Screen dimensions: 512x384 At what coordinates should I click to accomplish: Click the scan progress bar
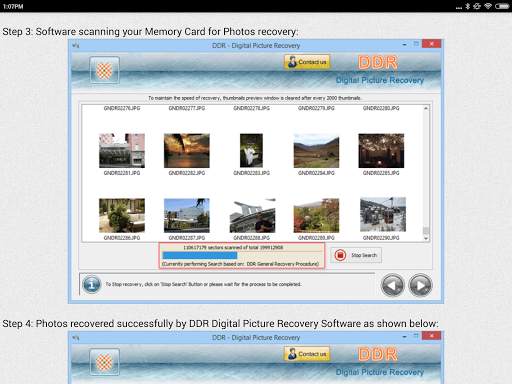tap(242, 256)
